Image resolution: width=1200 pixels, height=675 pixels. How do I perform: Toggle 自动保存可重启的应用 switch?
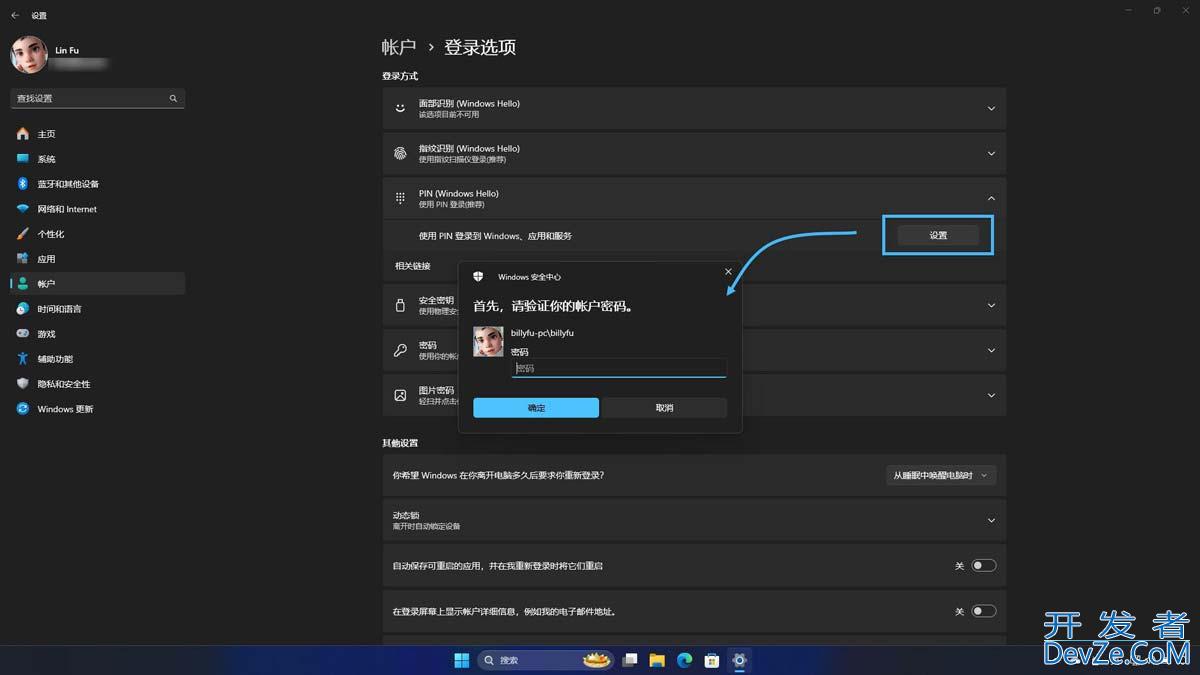point(984,566)
